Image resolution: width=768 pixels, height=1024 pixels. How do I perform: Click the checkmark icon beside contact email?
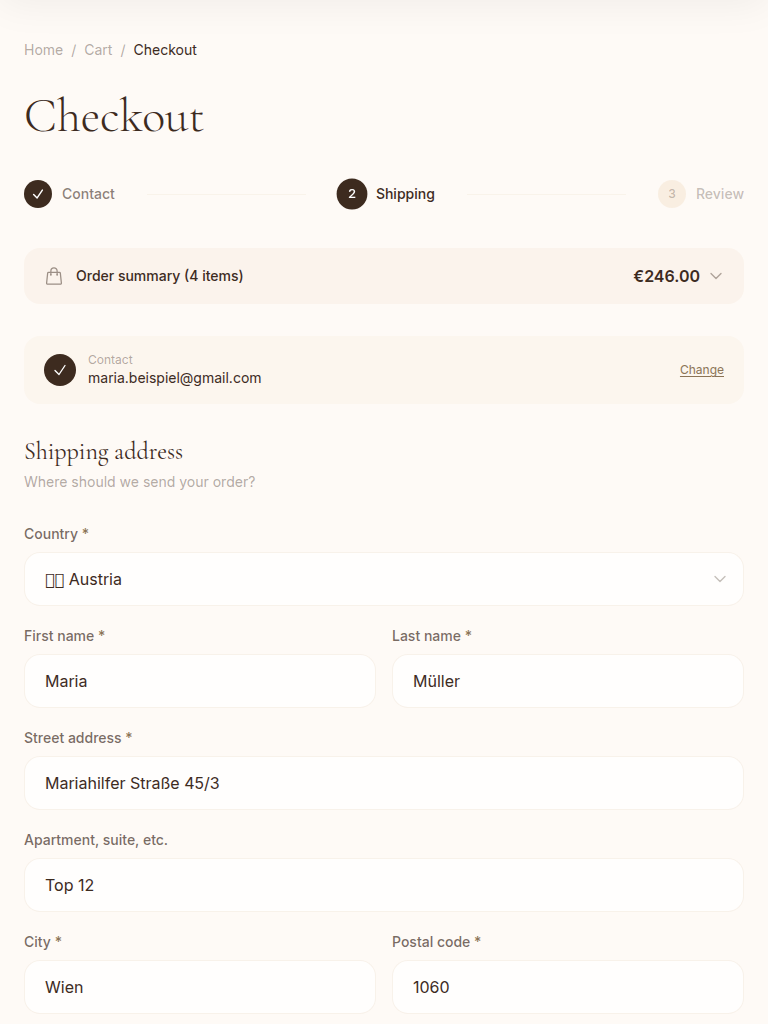click(x=60, y=370)
